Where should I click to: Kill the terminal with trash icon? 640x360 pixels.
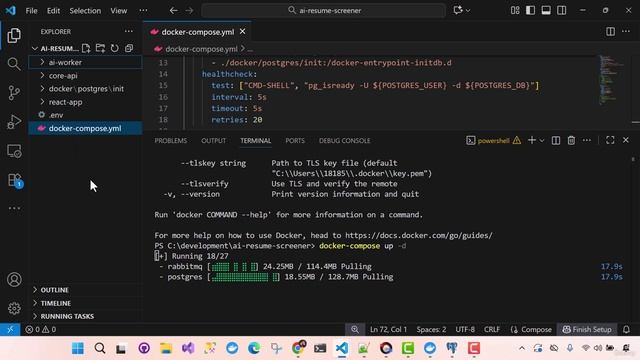[571, 140]
